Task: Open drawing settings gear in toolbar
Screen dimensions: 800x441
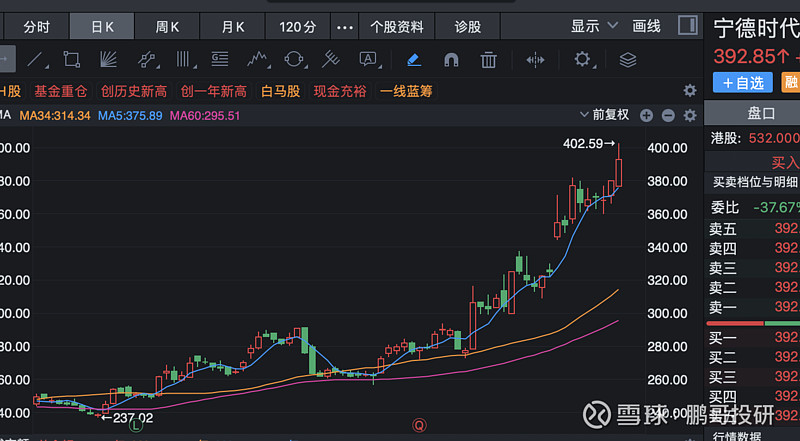Action: (583, 60)
